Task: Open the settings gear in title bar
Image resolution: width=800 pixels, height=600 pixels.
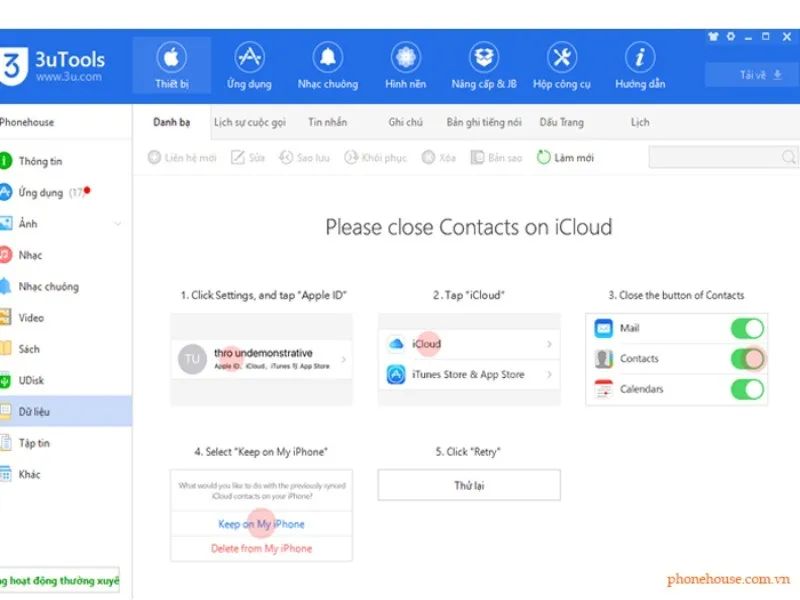Action: coord(731,36)
